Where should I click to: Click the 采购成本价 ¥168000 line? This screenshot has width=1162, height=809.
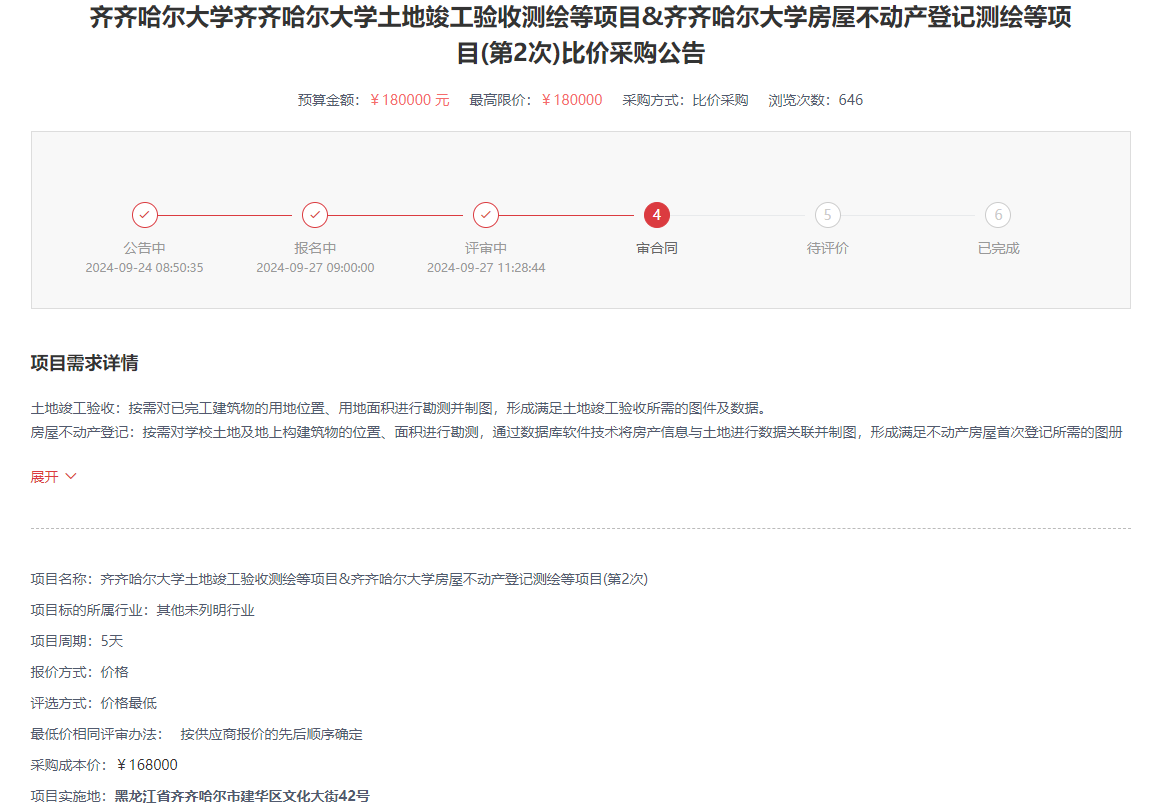[x=104, y=765]
